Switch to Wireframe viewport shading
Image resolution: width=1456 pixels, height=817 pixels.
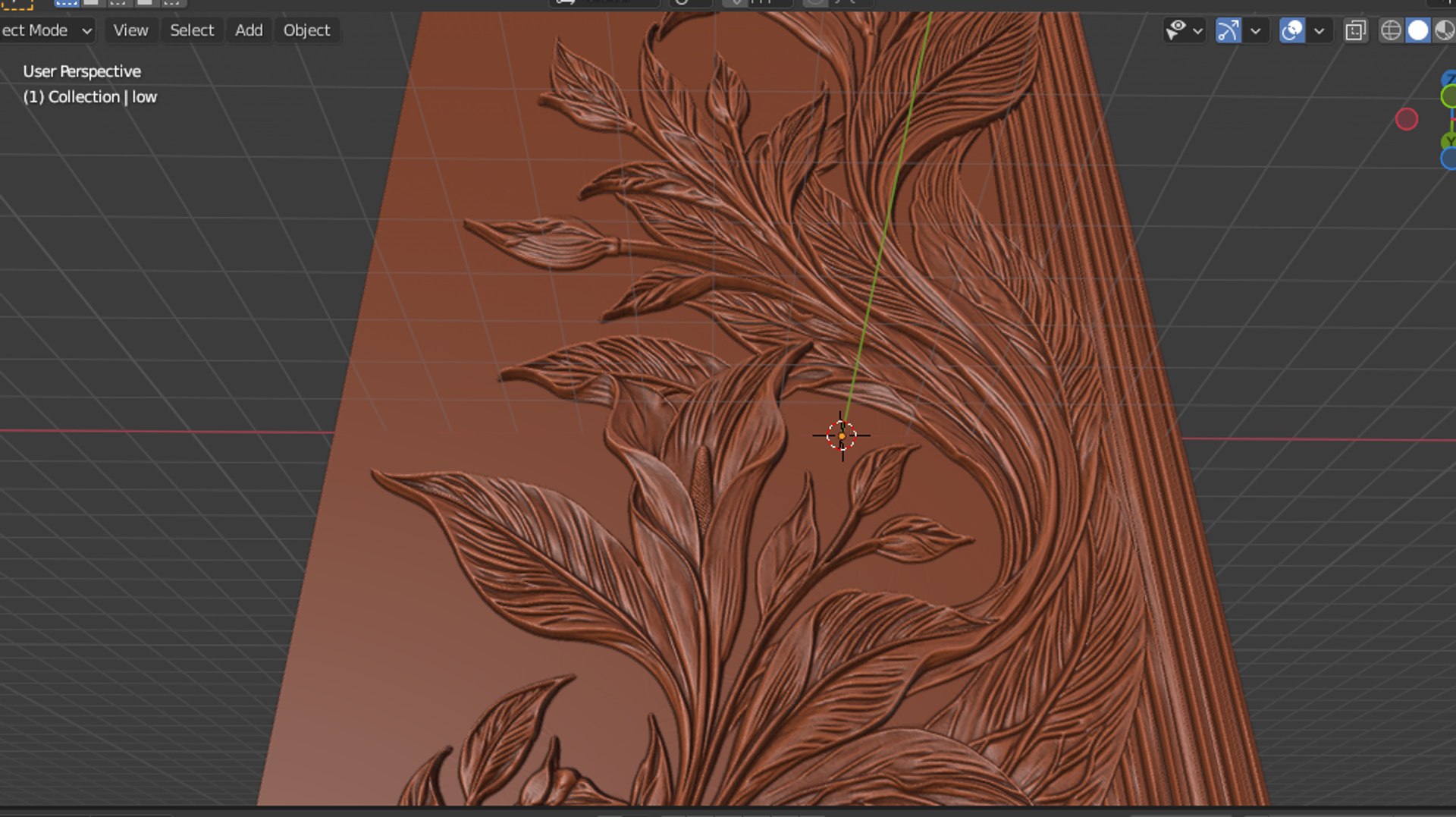[1391, 30]
